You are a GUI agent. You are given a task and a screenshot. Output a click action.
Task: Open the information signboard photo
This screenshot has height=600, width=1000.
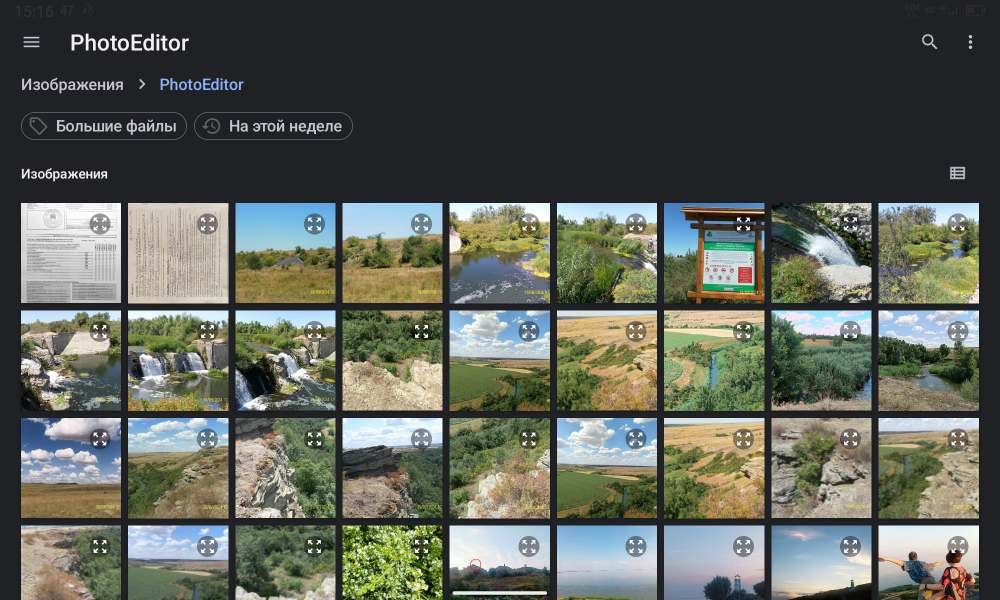(714, 253)
